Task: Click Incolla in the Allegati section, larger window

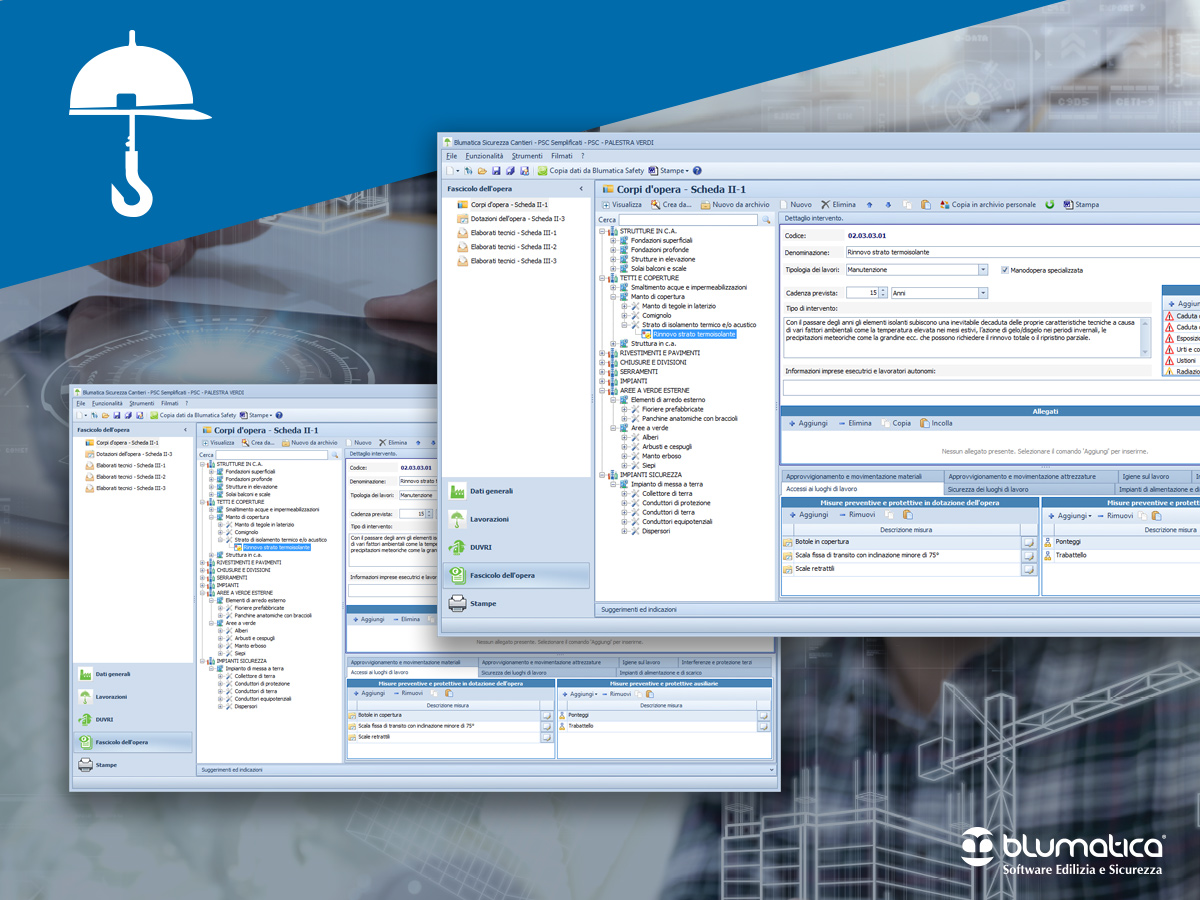Action: [x=936, y=423]
